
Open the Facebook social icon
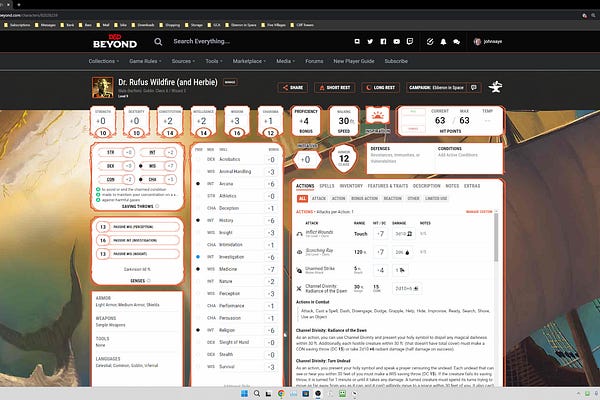(x=383, y=41)
